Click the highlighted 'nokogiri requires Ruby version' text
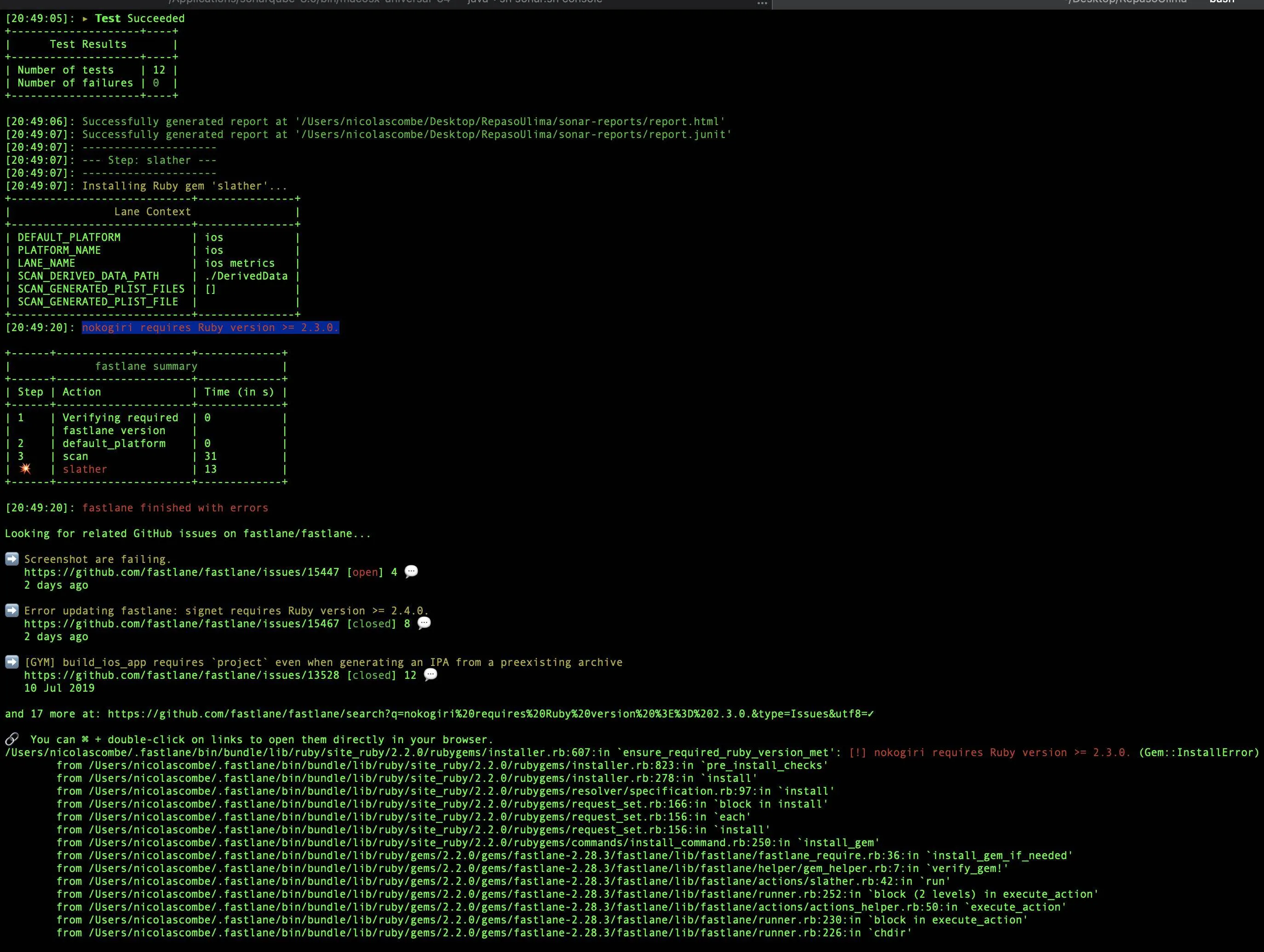Image resolution: width=1264 pixels, height=952 pixels. [x=210, y=327]
